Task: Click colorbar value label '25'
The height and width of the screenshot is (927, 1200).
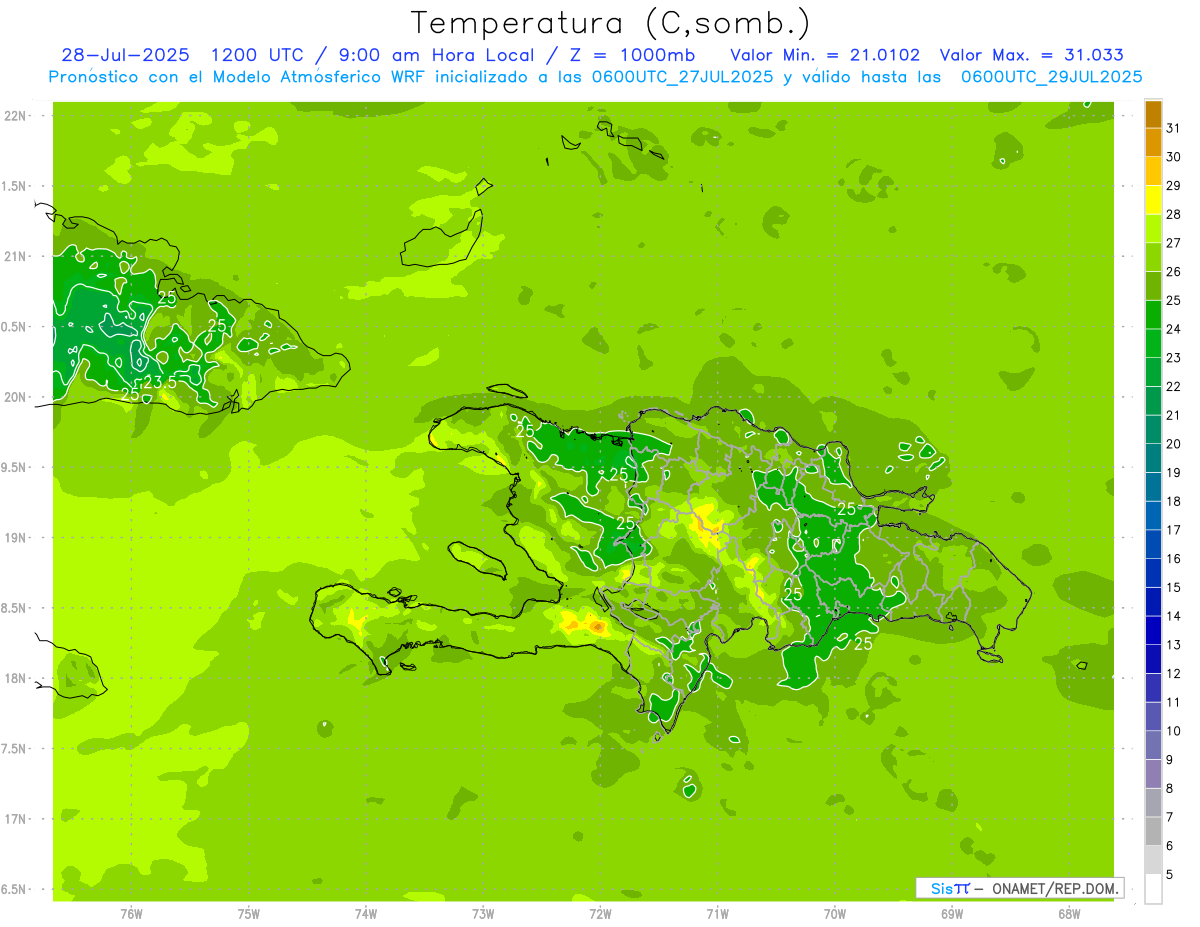Action: click(x=1174, y=300)
